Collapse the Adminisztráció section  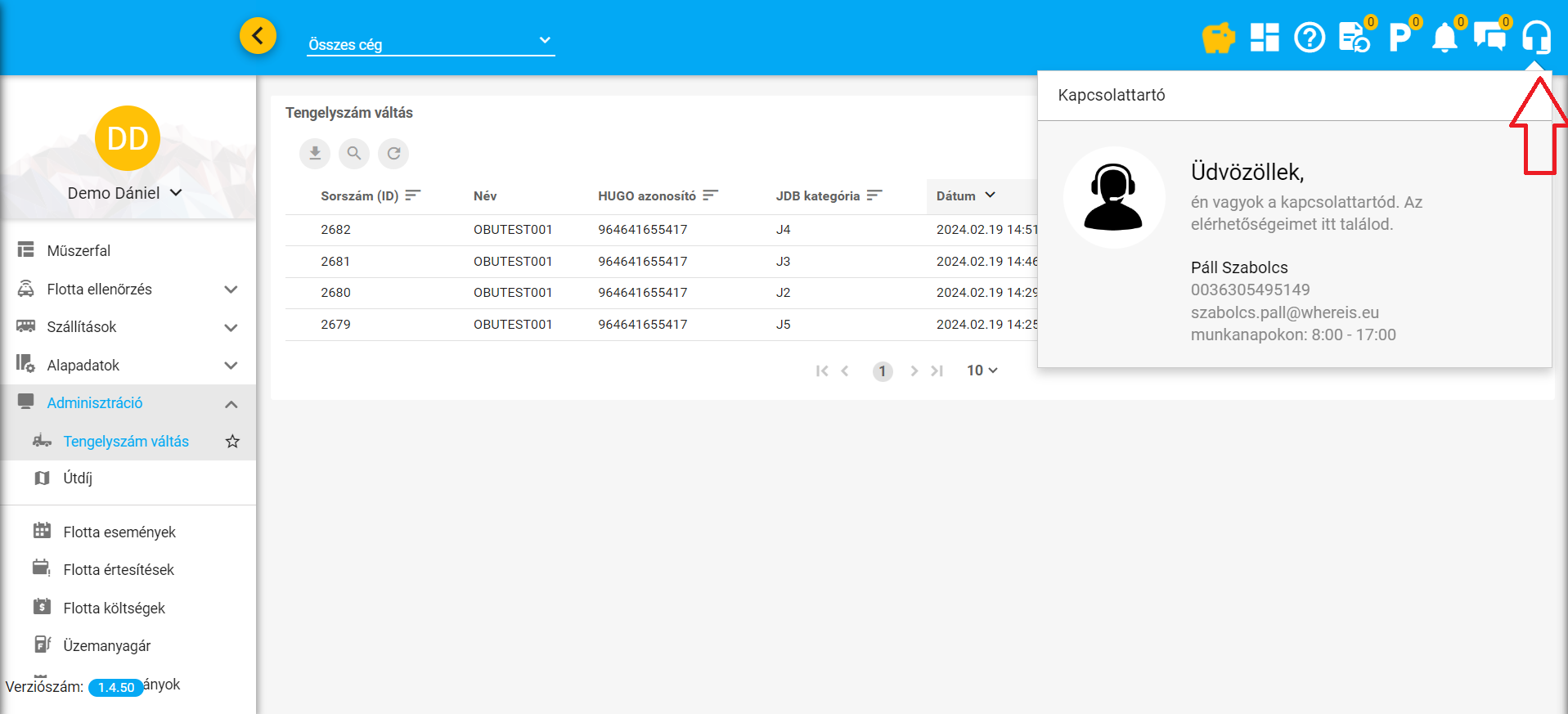[x=231, y=404]
